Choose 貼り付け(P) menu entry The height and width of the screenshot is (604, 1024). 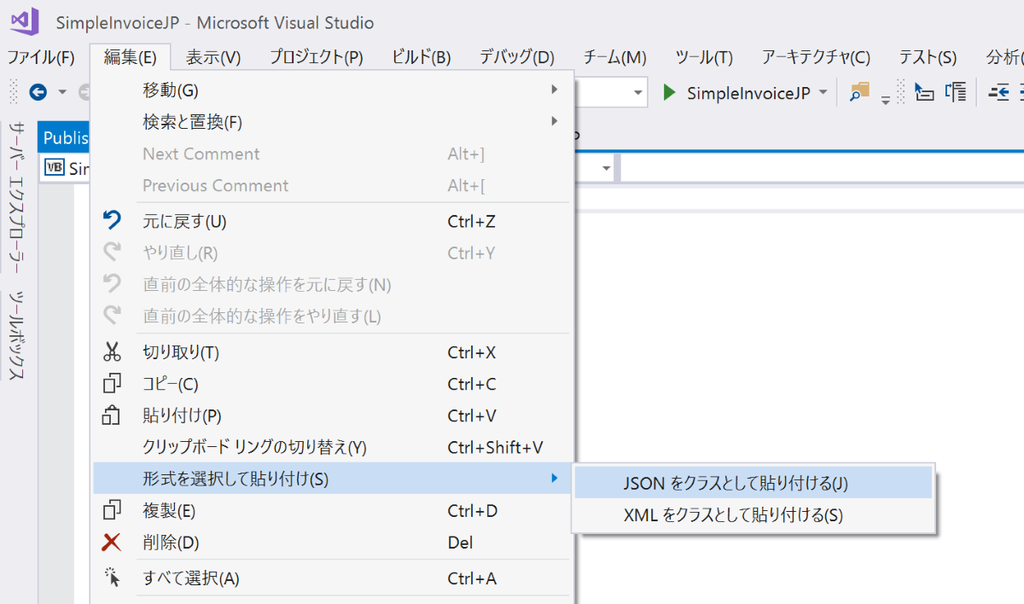coord(332,415)
